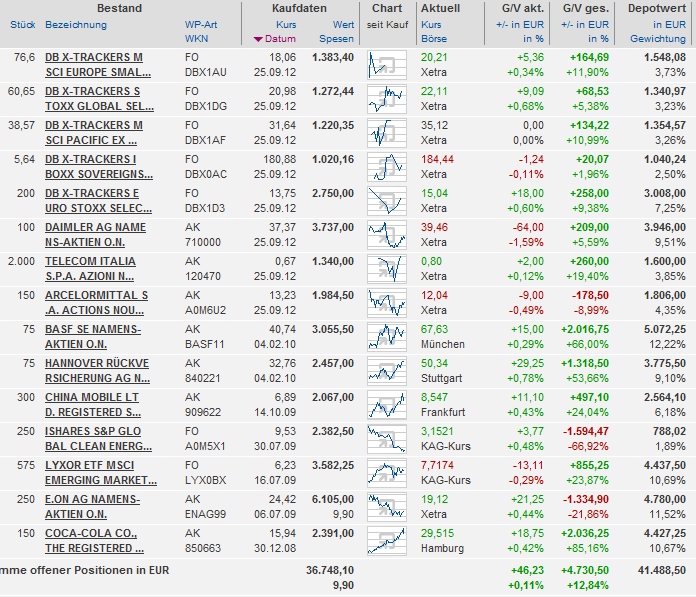Select total purchase value 36.748,10
Image resolution: width=696 pixels, height=597 pixels.
[330, 570]
